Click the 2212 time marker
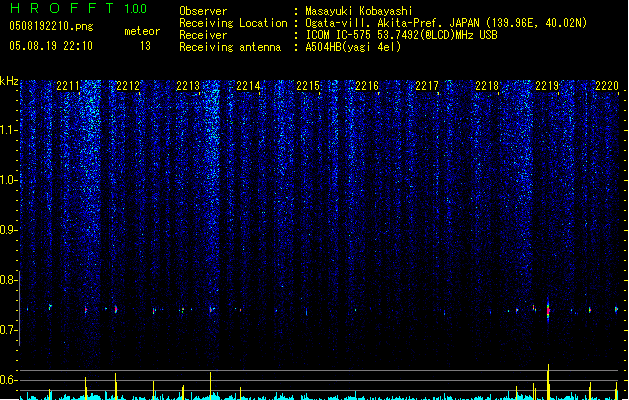Viewport: 629px width, 400px height. (x=128, y=86)
